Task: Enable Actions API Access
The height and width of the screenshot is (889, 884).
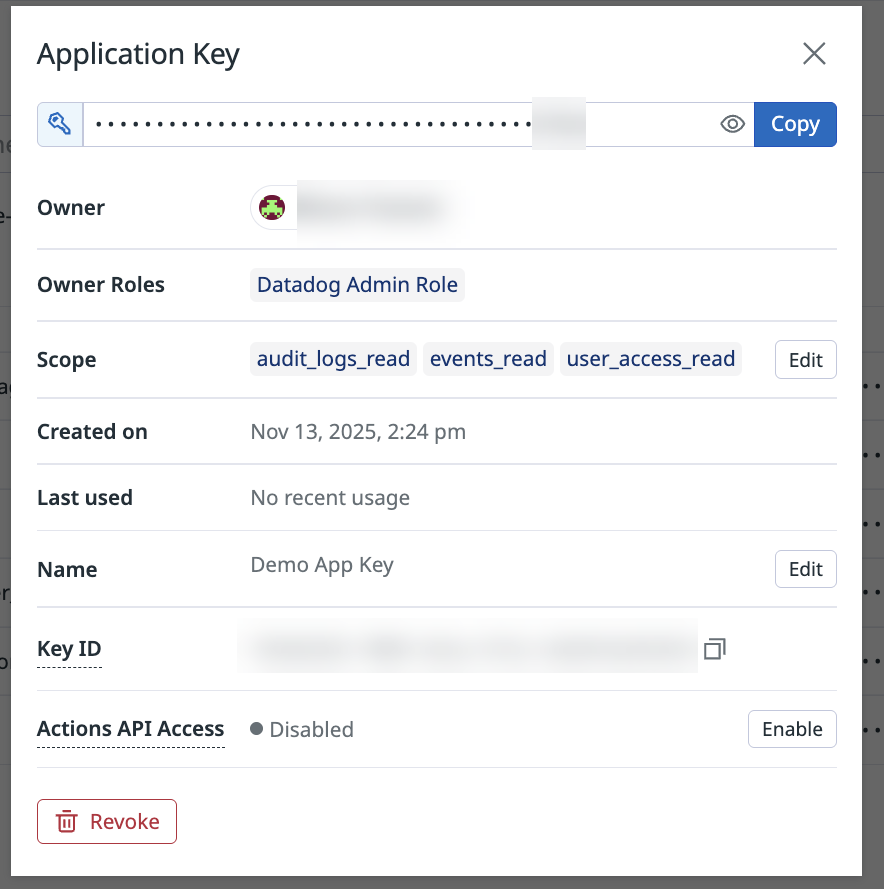Action: click(x=791, y=729)
